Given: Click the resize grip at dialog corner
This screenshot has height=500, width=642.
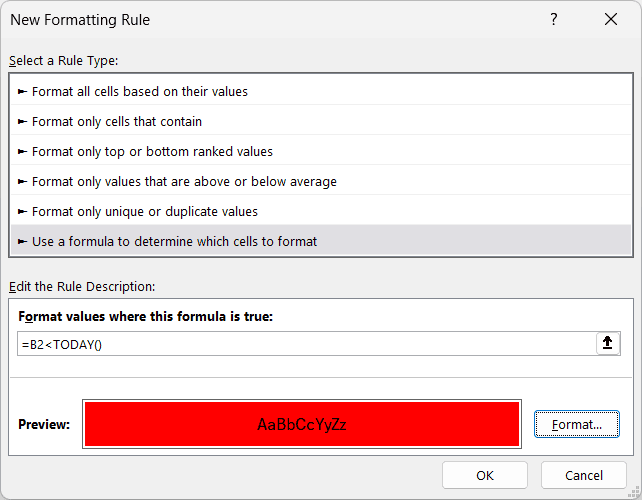Looking at the screenshot, I should (x=634, y=492).
